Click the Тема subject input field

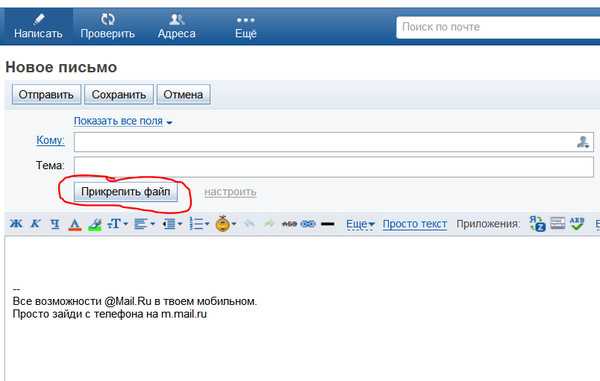(334, 166)
